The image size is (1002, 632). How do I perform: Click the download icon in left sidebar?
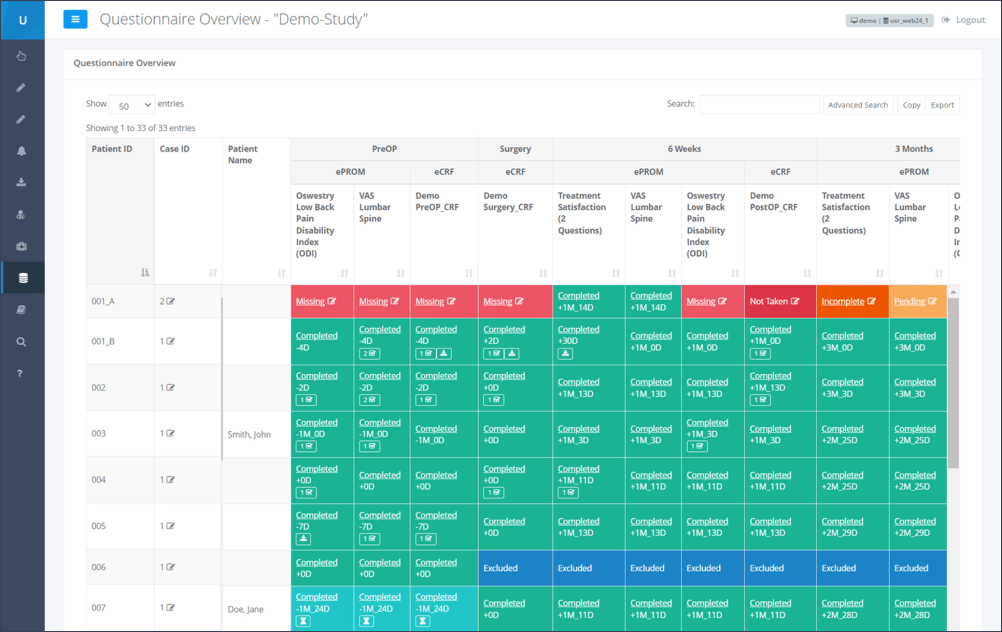pos(22,183)
